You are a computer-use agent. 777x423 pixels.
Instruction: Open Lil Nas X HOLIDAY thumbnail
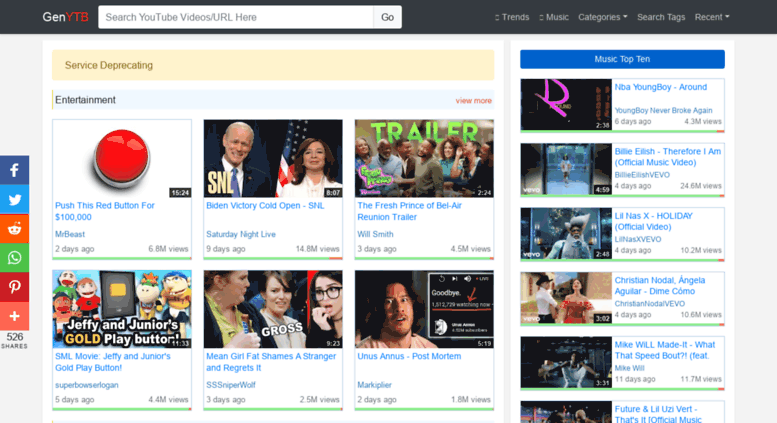pyautogui.click(x=566, y=233)
